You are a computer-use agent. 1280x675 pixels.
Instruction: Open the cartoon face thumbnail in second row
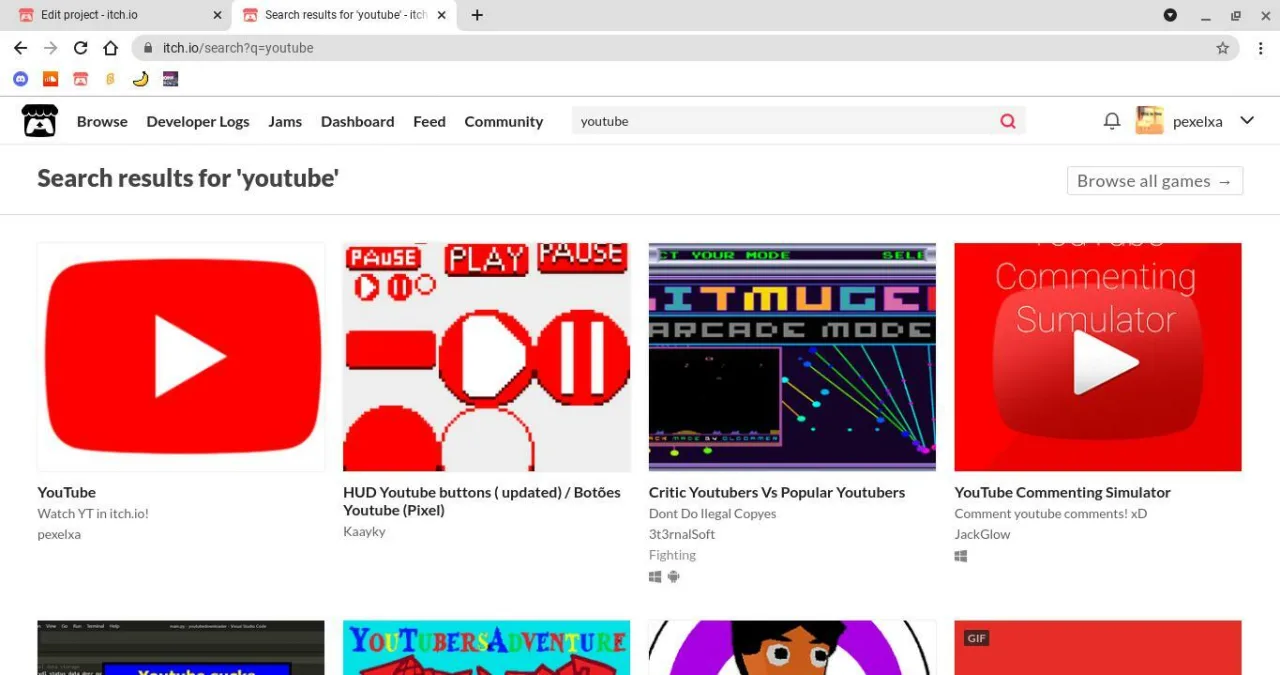click(x=792, y=648)
